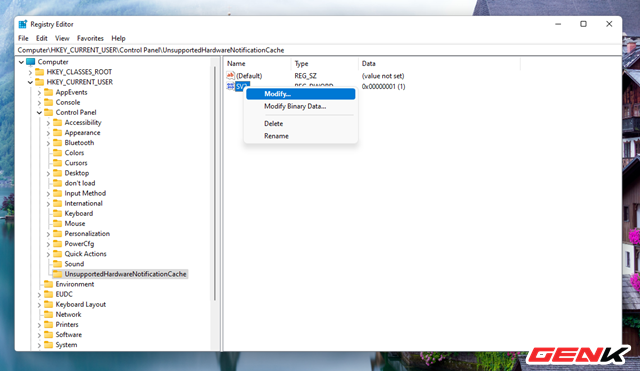Click the Keyboard folder icon
Screen dimensions: 640x371
click(x=58, y=213)
